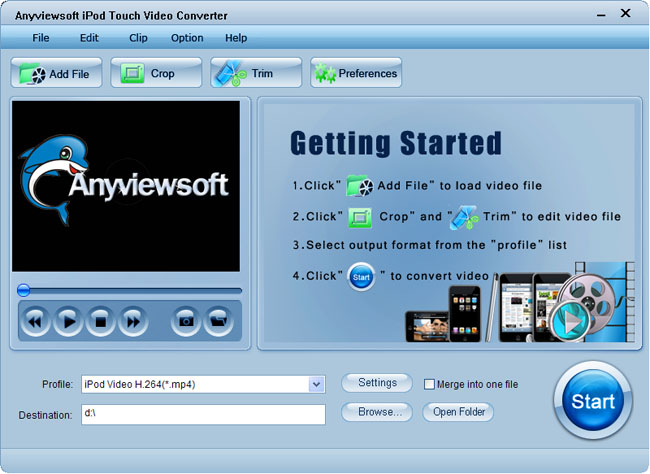
Task: Click the Crop icon in step 2
Action: [360, 217]
